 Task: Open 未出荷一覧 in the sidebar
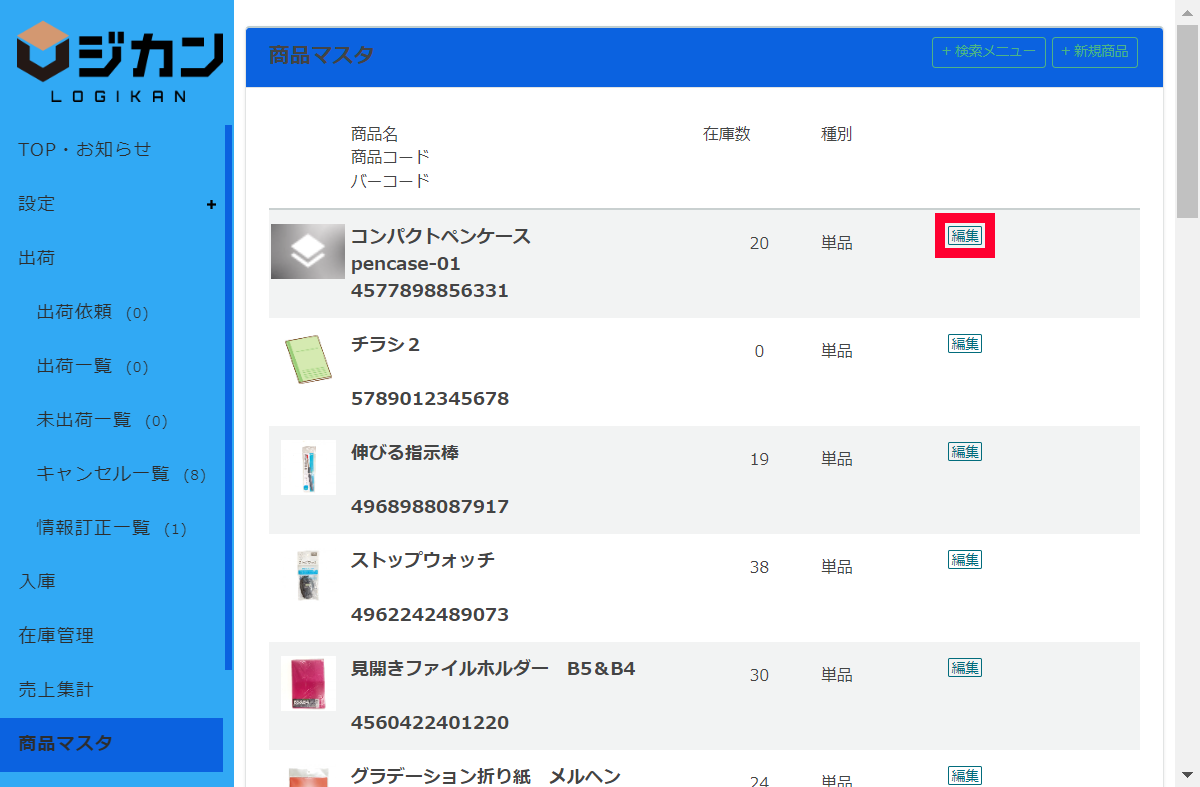pos(84,420)
